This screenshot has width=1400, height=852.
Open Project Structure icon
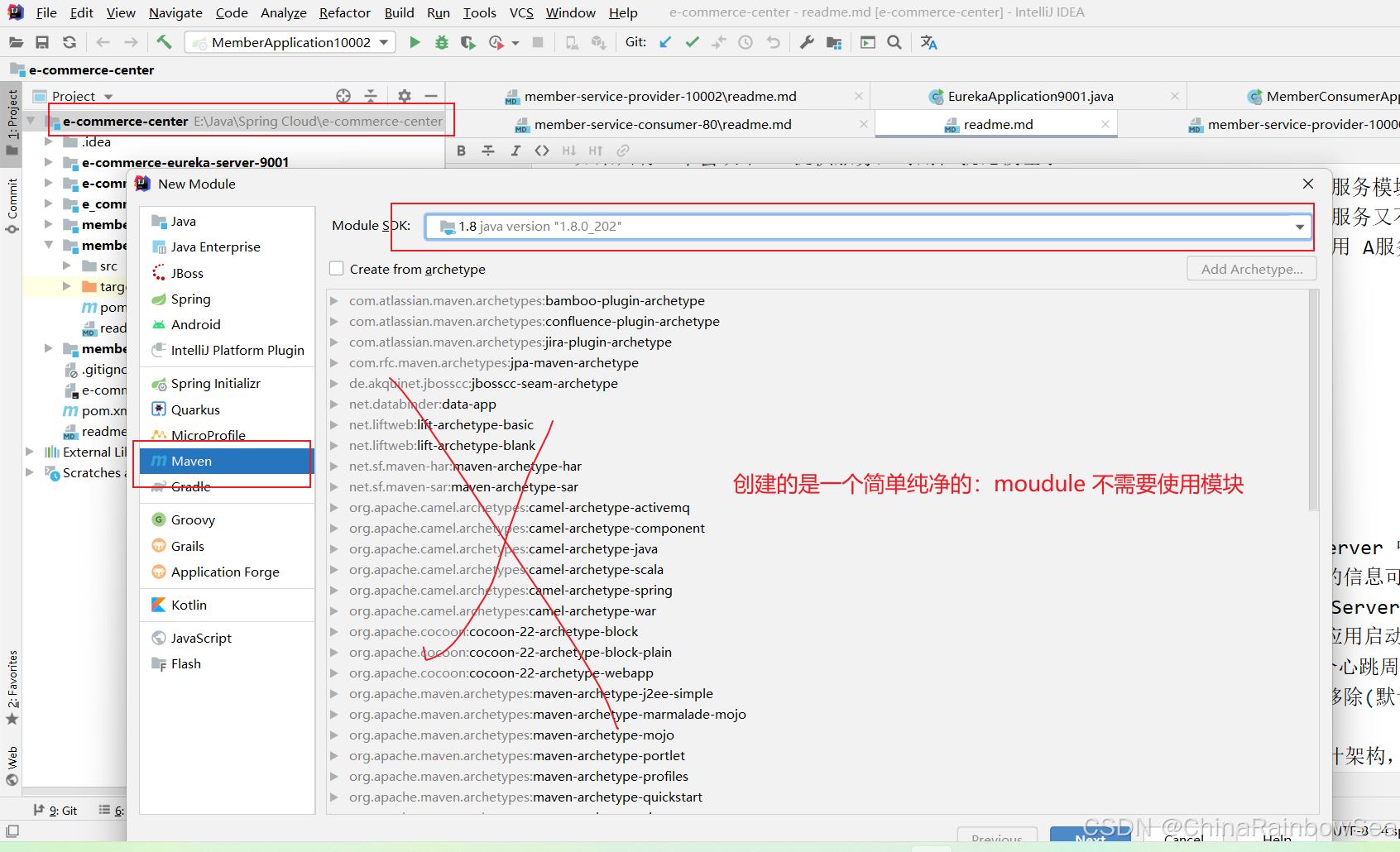834,42
